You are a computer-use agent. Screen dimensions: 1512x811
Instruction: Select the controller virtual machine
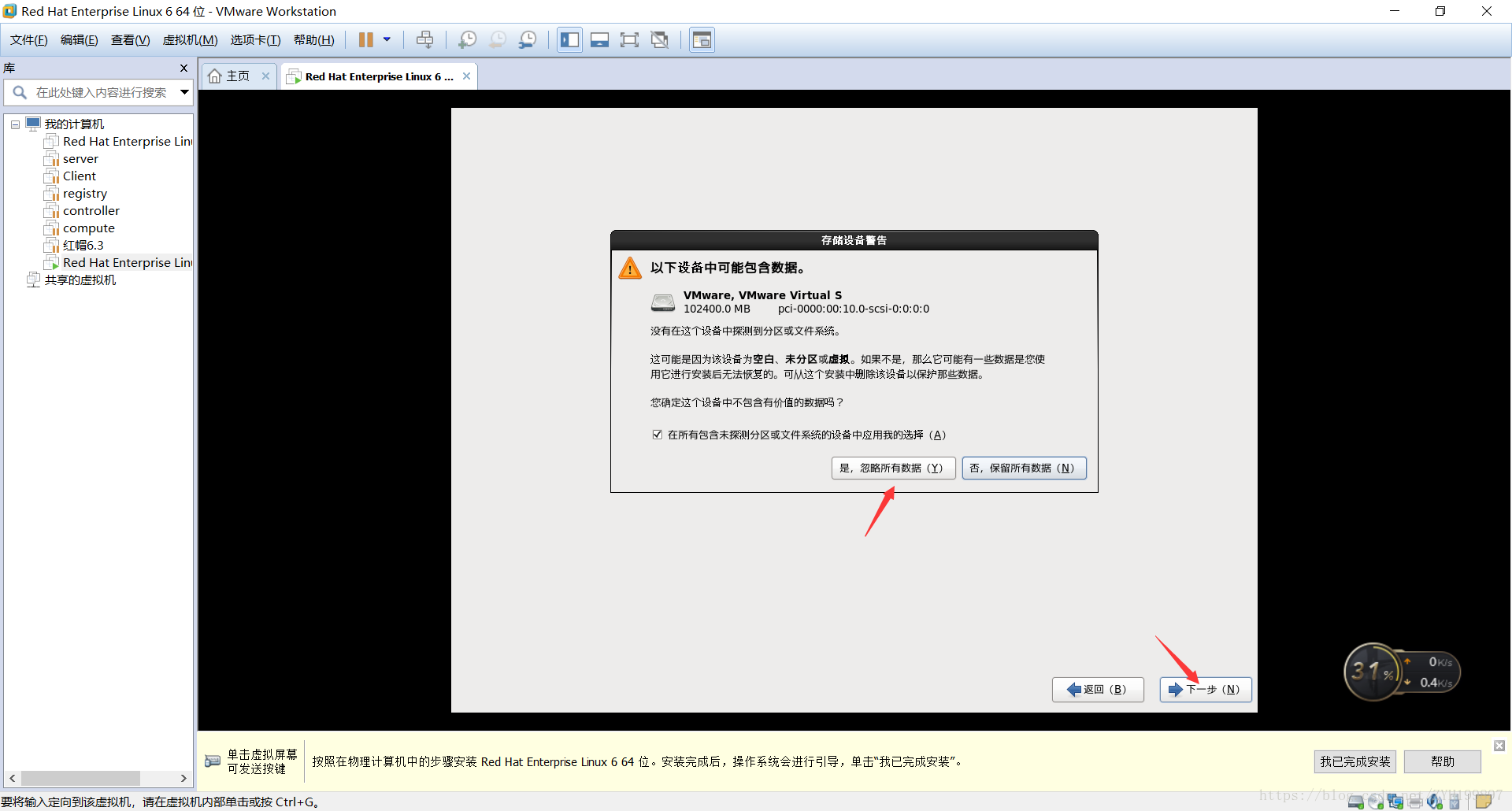point(91,211)
